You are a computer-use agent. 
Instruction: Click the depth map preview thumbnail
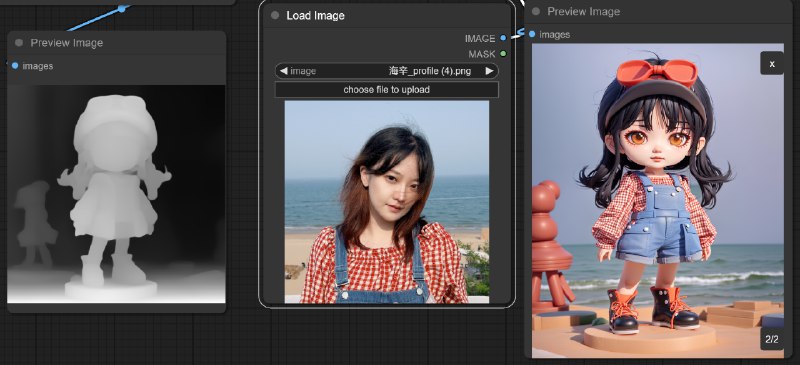(x=116, y=193)
